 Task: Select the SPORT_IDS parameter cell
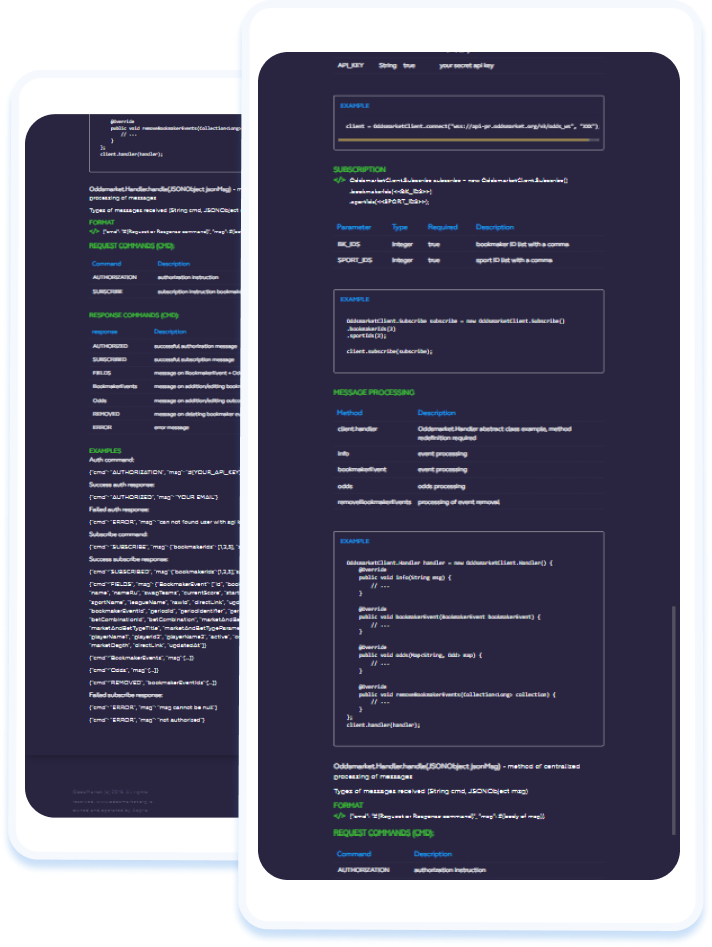pos(354,260)
